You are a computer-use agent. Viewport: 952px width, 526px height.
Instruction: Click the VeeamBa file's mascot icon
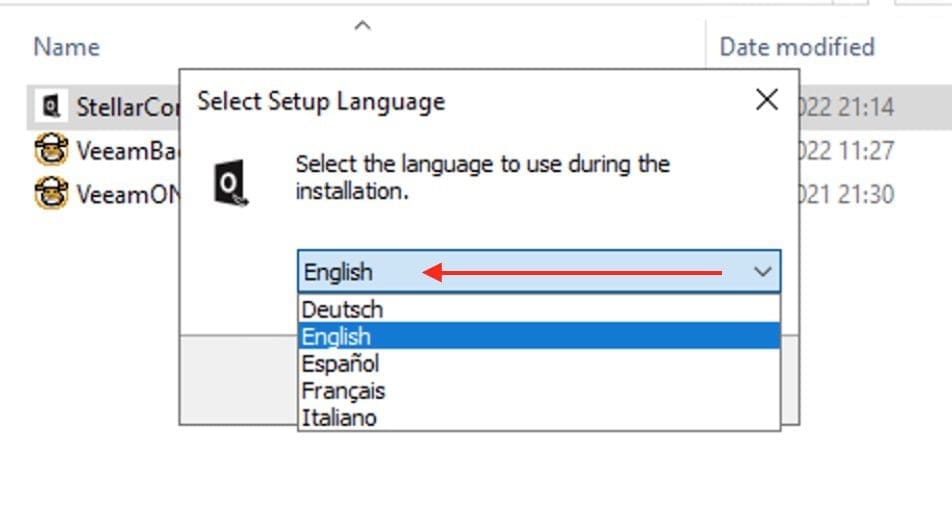click(50, 150)
